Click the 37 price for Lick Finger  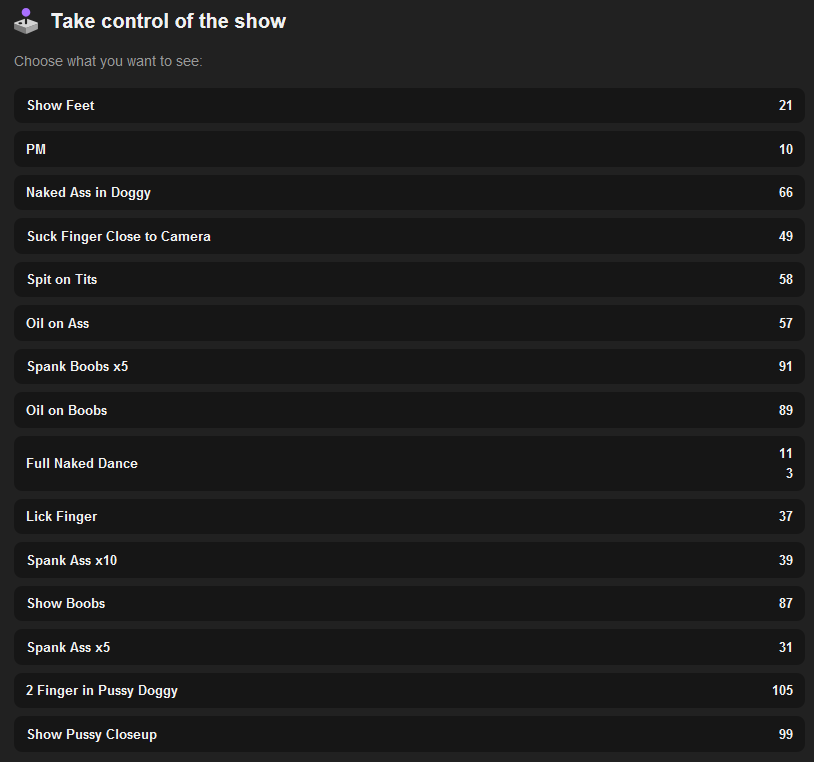pos(785,516)
